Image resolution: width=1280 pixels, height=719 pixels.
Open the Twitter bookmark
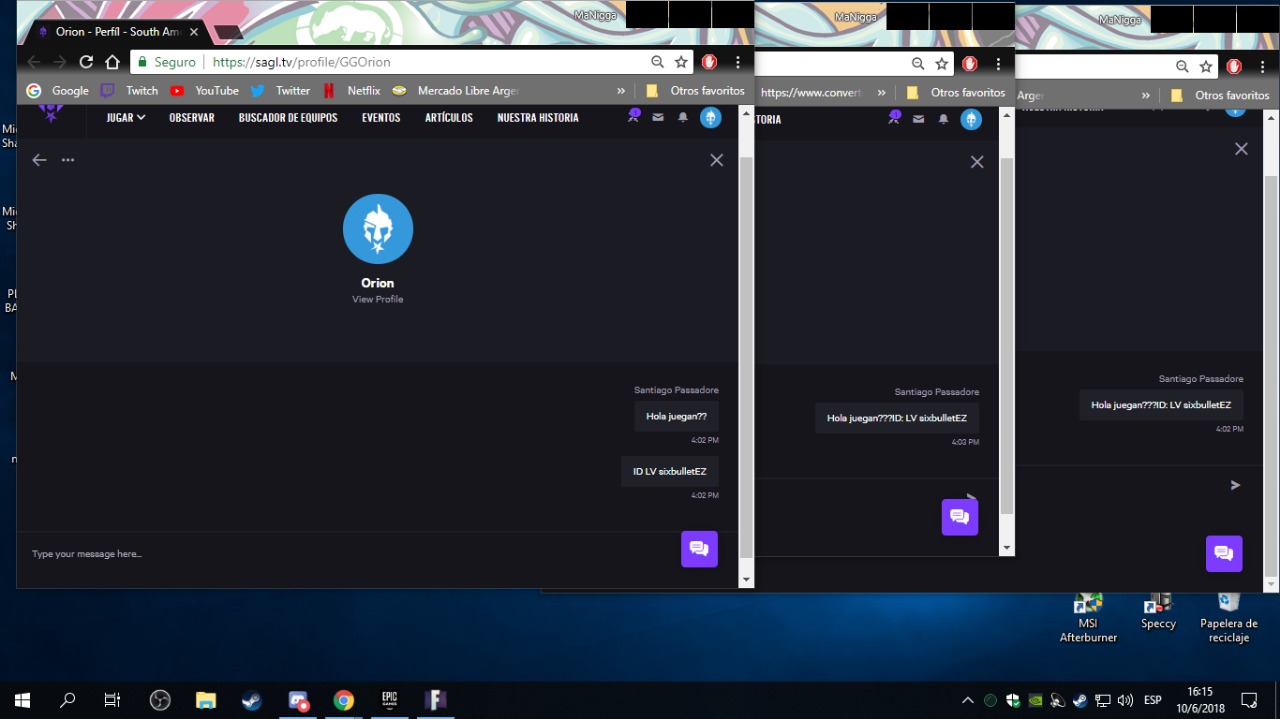coord(280,90)
